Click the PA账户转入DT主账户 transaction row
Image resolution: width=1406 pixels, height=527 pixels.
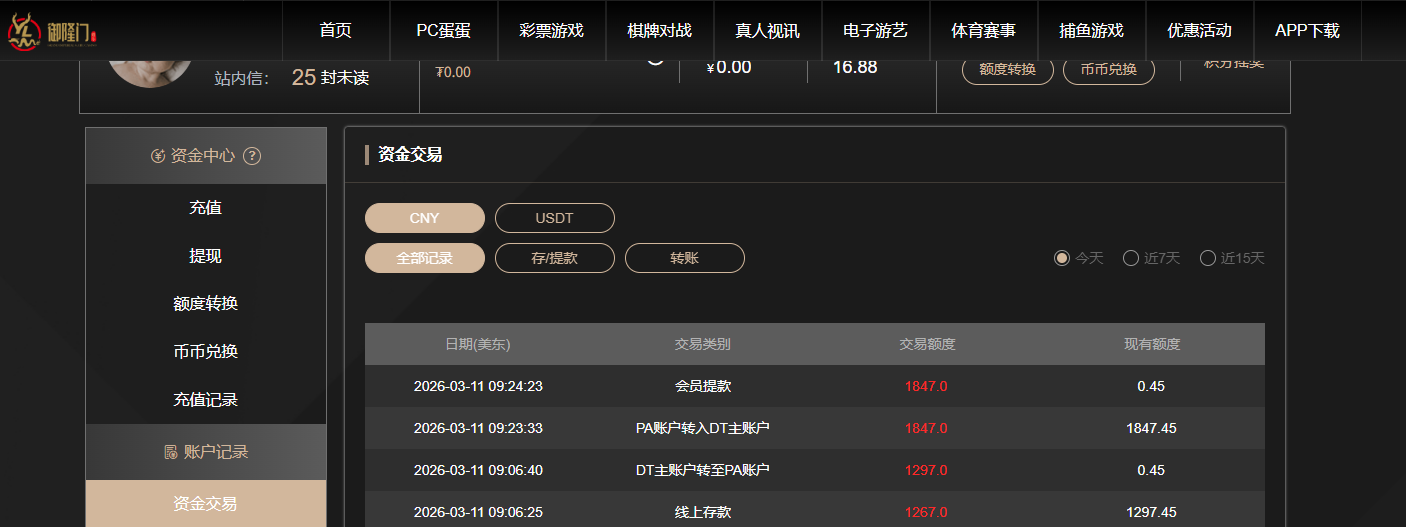click(x=815, y=428)
